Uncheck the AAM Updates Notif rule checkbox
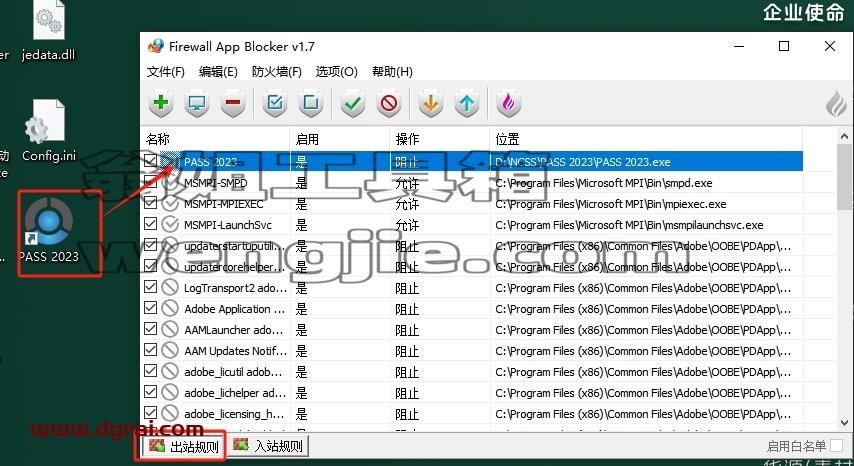 pos(151,350)
